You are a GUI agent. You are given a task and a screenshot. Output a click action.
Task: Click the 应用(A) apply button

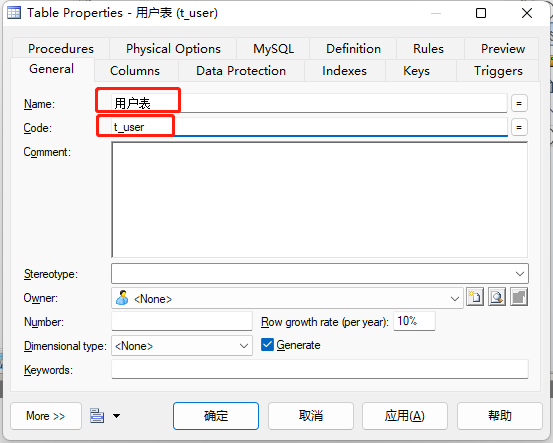405,416
